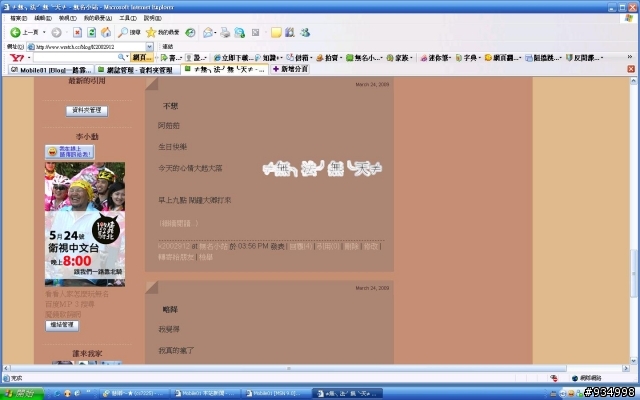Open the 編輯 (Edit) menu

tap(43, 18)
